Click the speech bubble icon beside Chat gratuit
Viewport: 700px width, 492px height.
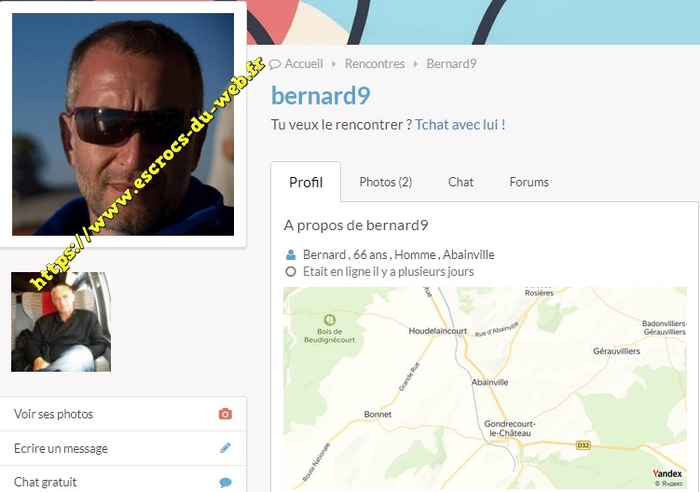point(225,482)
